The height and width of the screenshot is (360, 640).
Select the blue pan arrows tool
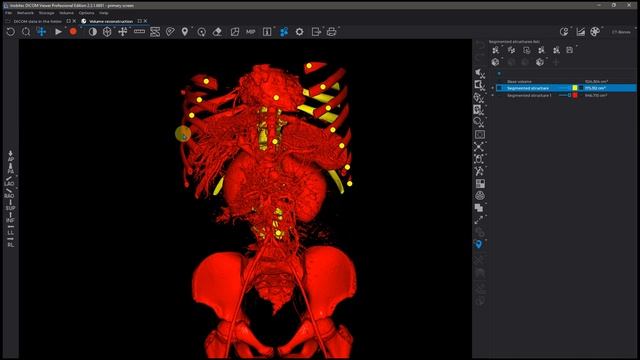pos(42,32)
